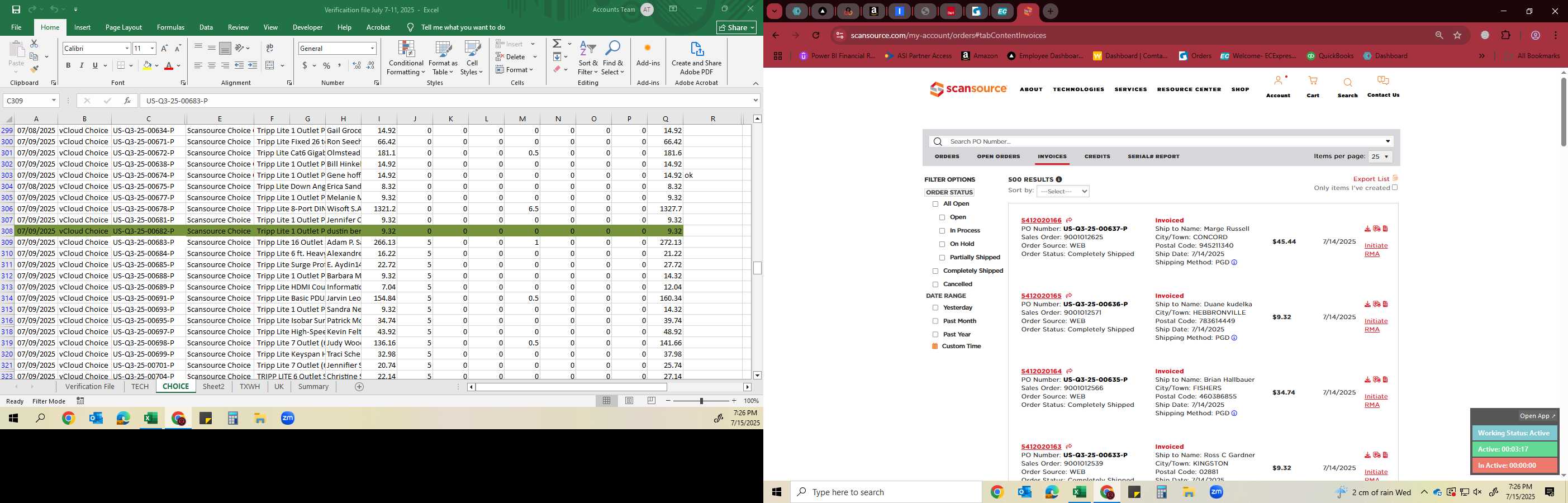Image resolution: width=1568 pixels, height=503 pixels.
Task: Click the Excel zoom slider handle
Action: click(701, 401)
